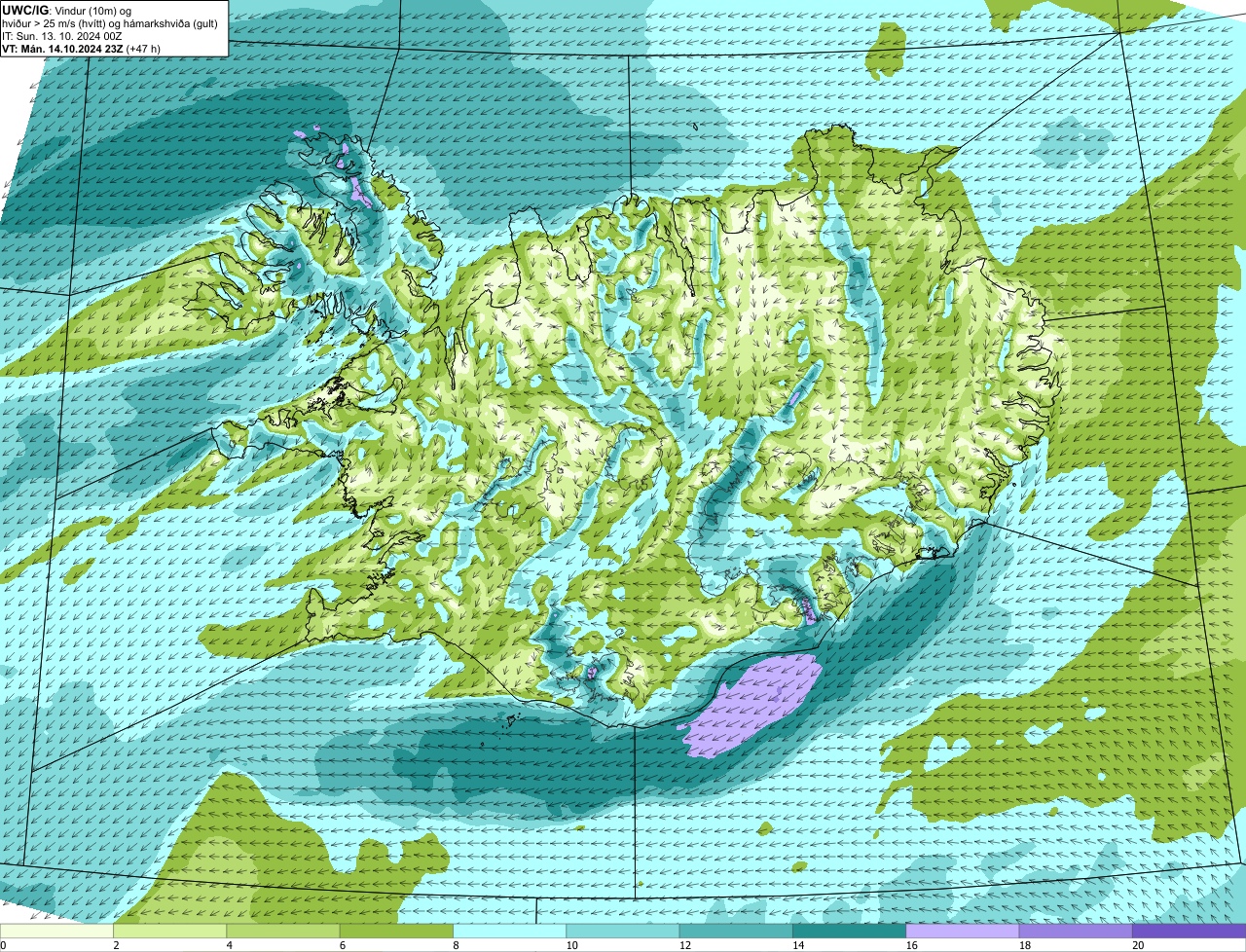Image resolution: width=1246 pixels, height=952 pixels.
Task: Click the legend label "20"
Action: click(1139, 945)
